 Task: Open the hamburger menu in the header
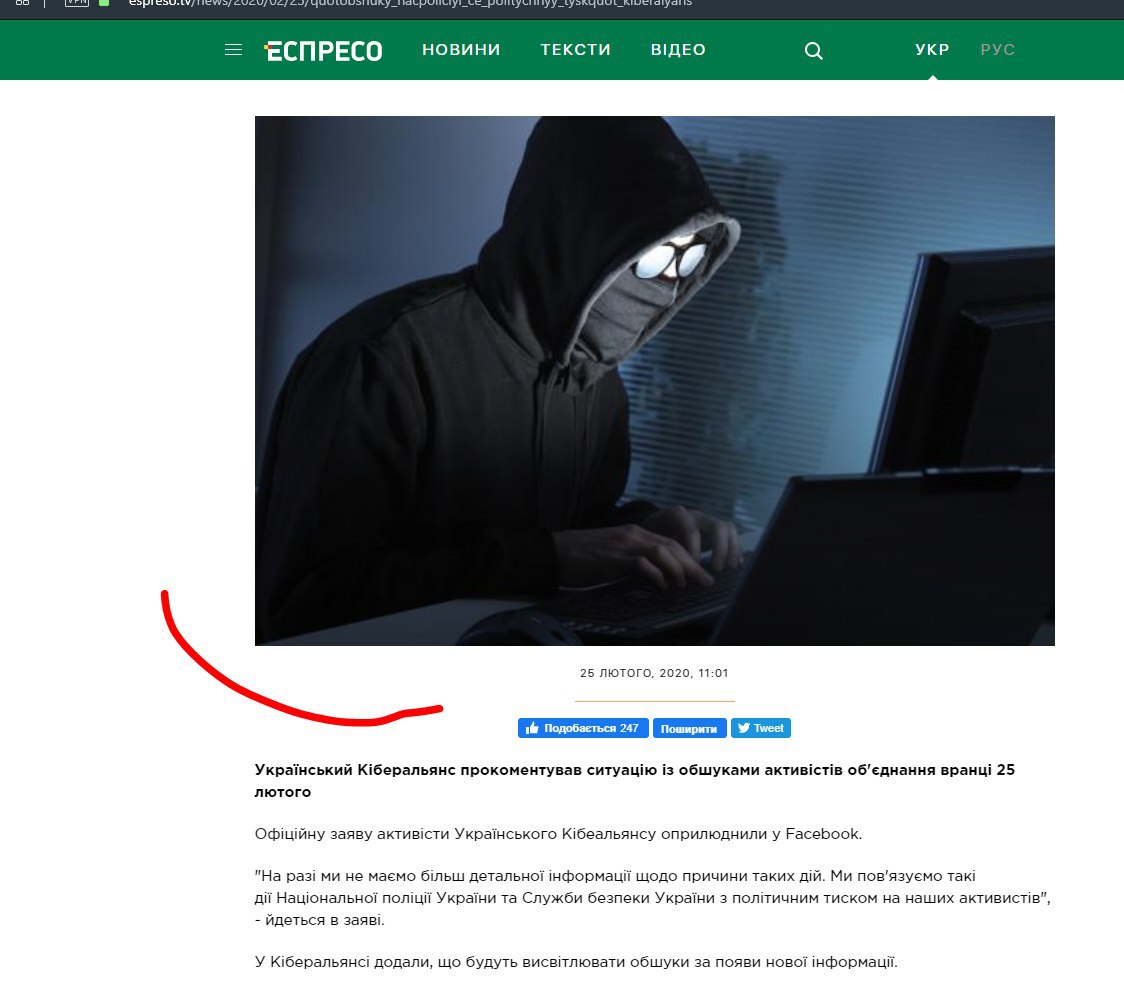click(233, 49)
